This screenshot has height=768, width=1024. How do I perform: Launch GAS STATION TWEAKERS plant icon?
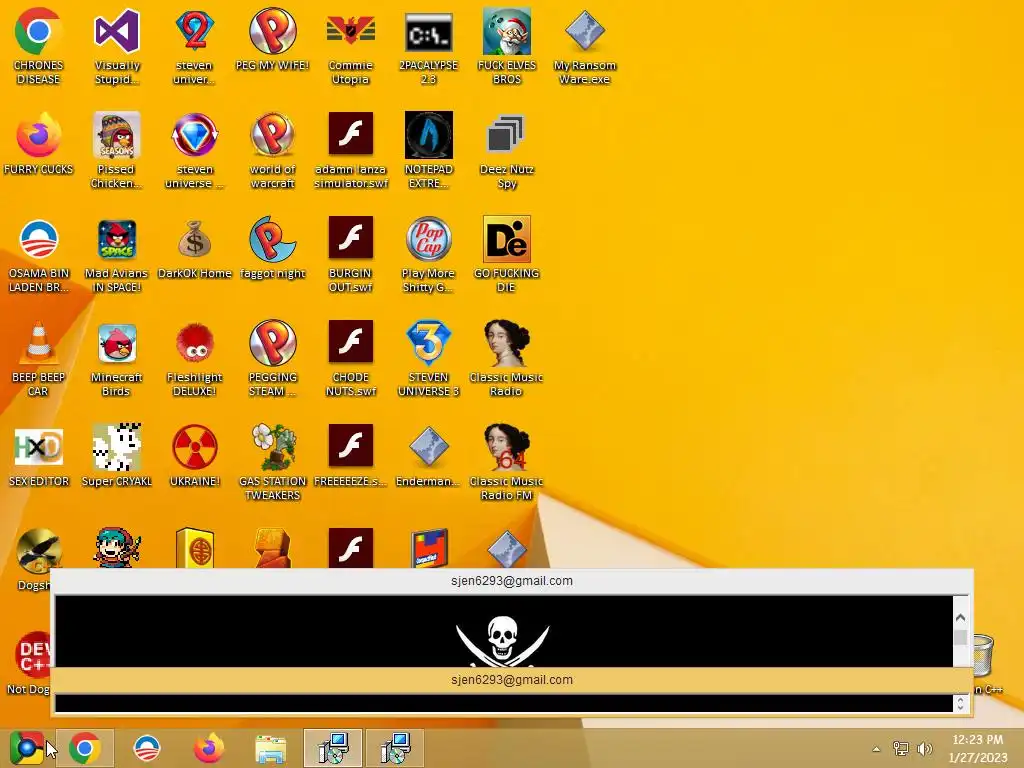point(272,447)
